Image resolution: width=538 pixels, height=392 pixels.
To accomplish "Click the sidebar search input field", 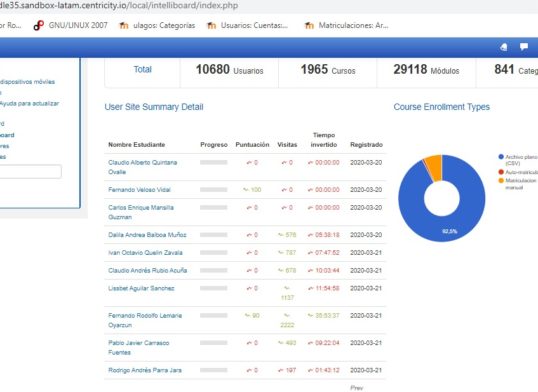I will 31,171.
